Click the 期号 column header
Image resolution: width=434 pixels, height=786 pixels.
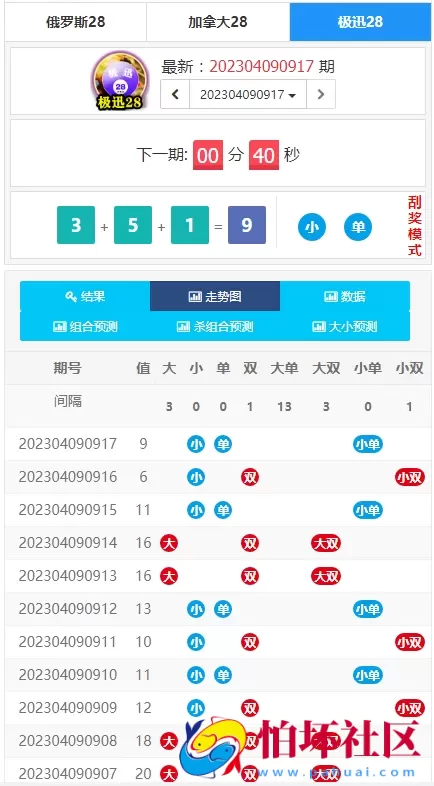(68, 368)
